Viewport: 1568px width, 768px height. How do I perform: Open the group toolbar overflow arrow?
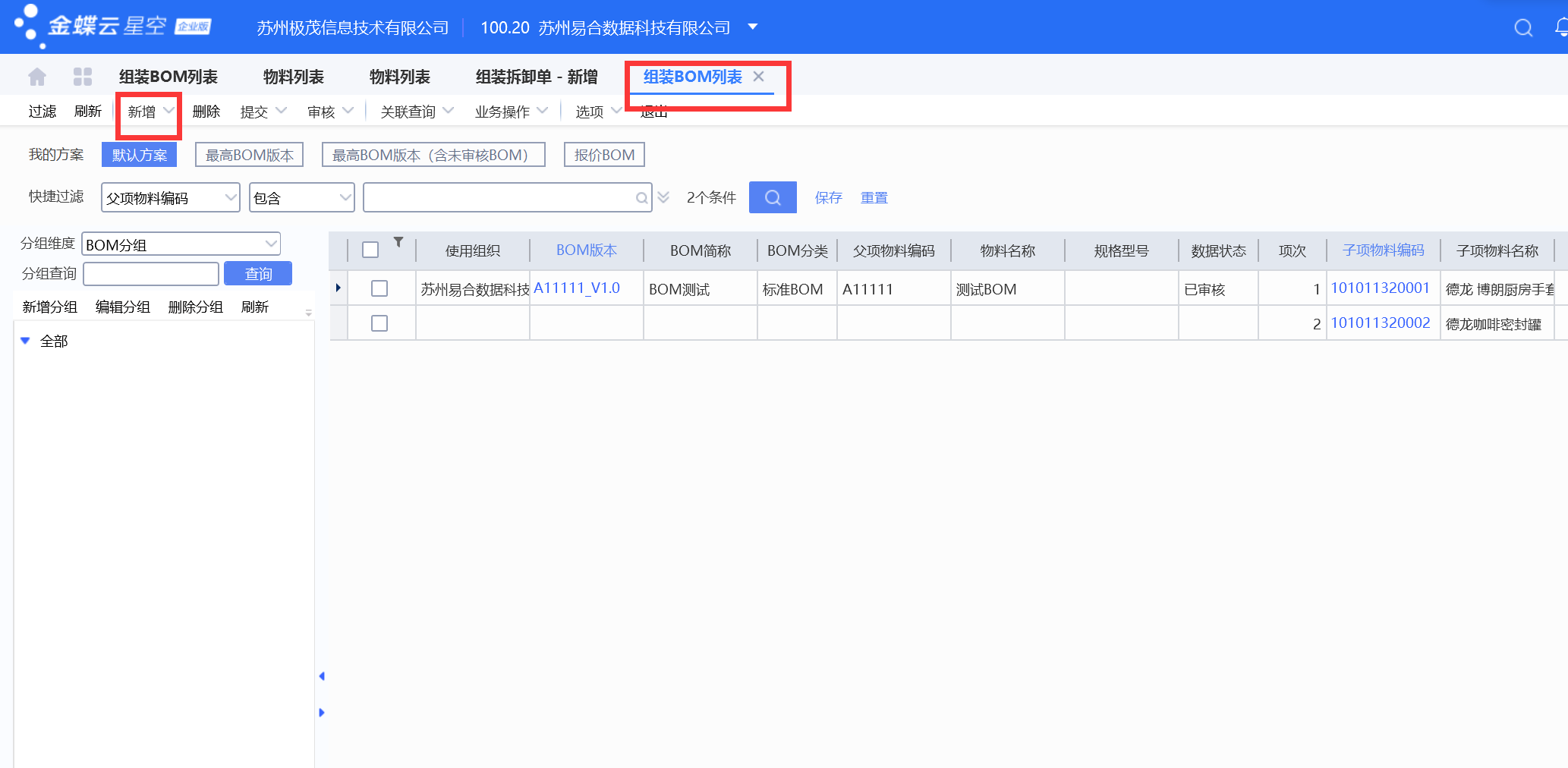309,312
